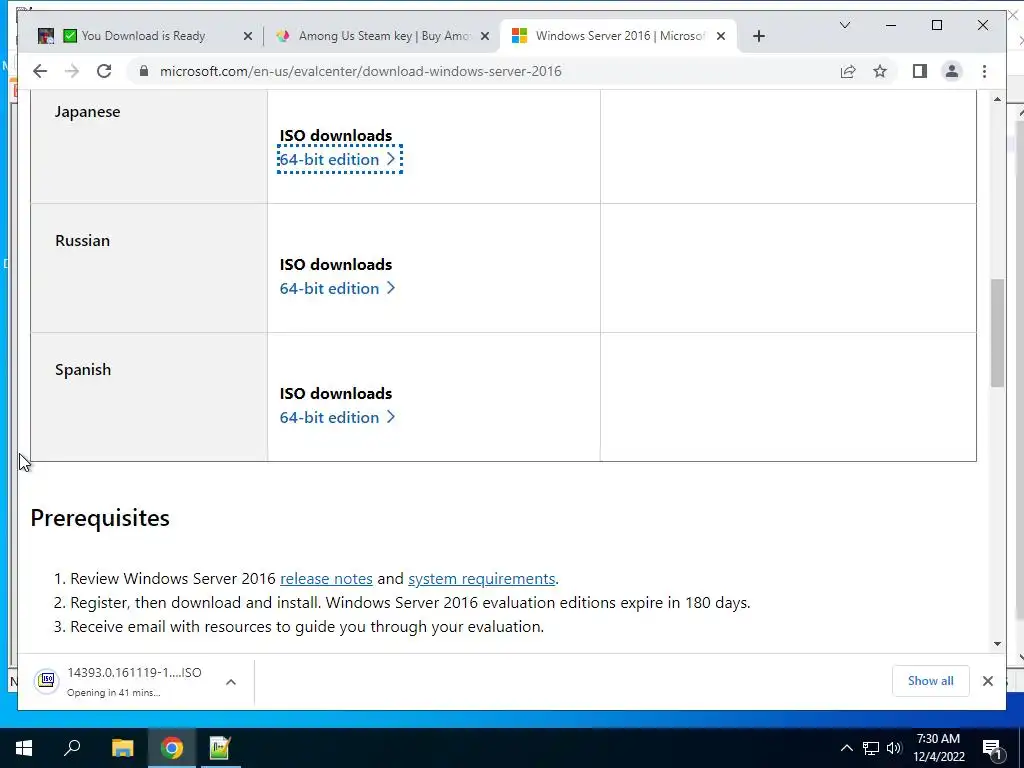
Task: Go forward to the next page
Action: (x=72, y=71)
